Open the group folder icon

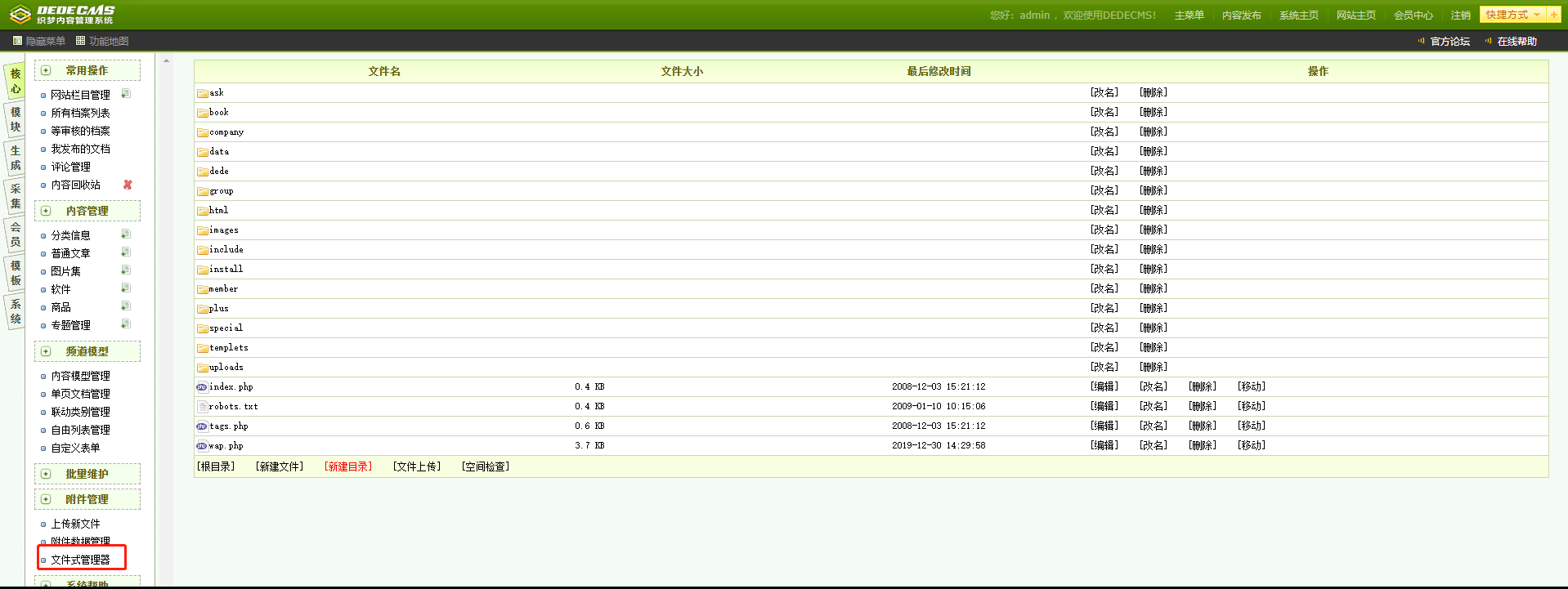click(203, 191)
